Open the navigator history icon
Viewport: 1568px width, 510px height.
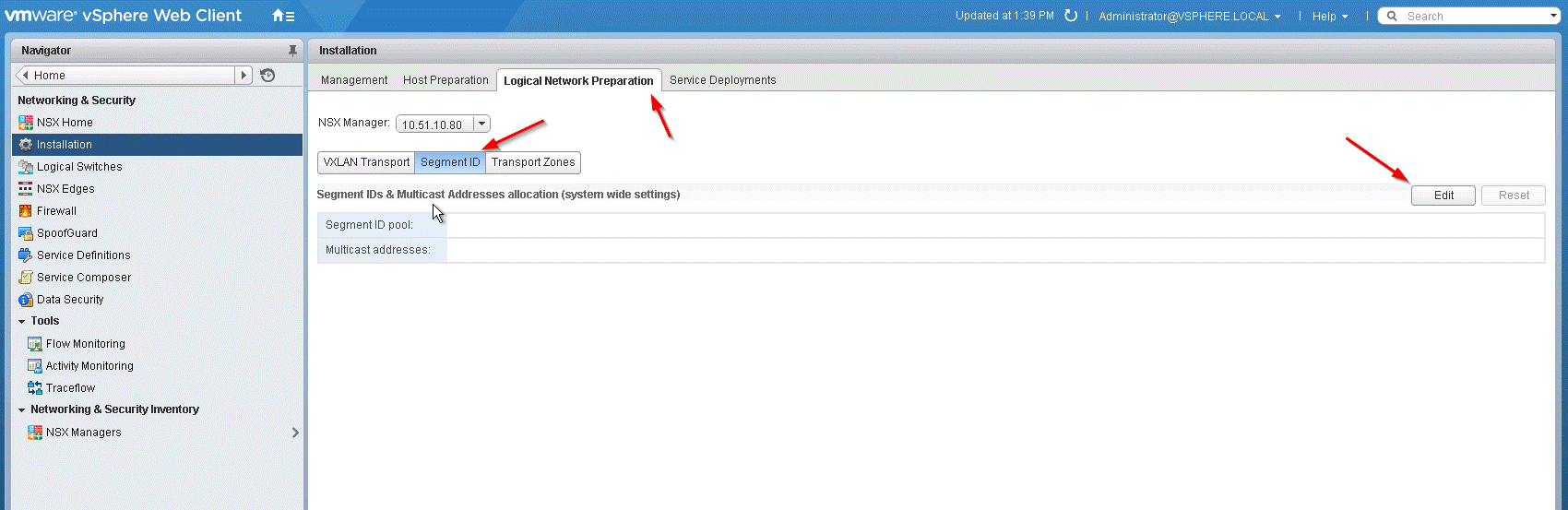pyautogui.click(x=267, y=76)
